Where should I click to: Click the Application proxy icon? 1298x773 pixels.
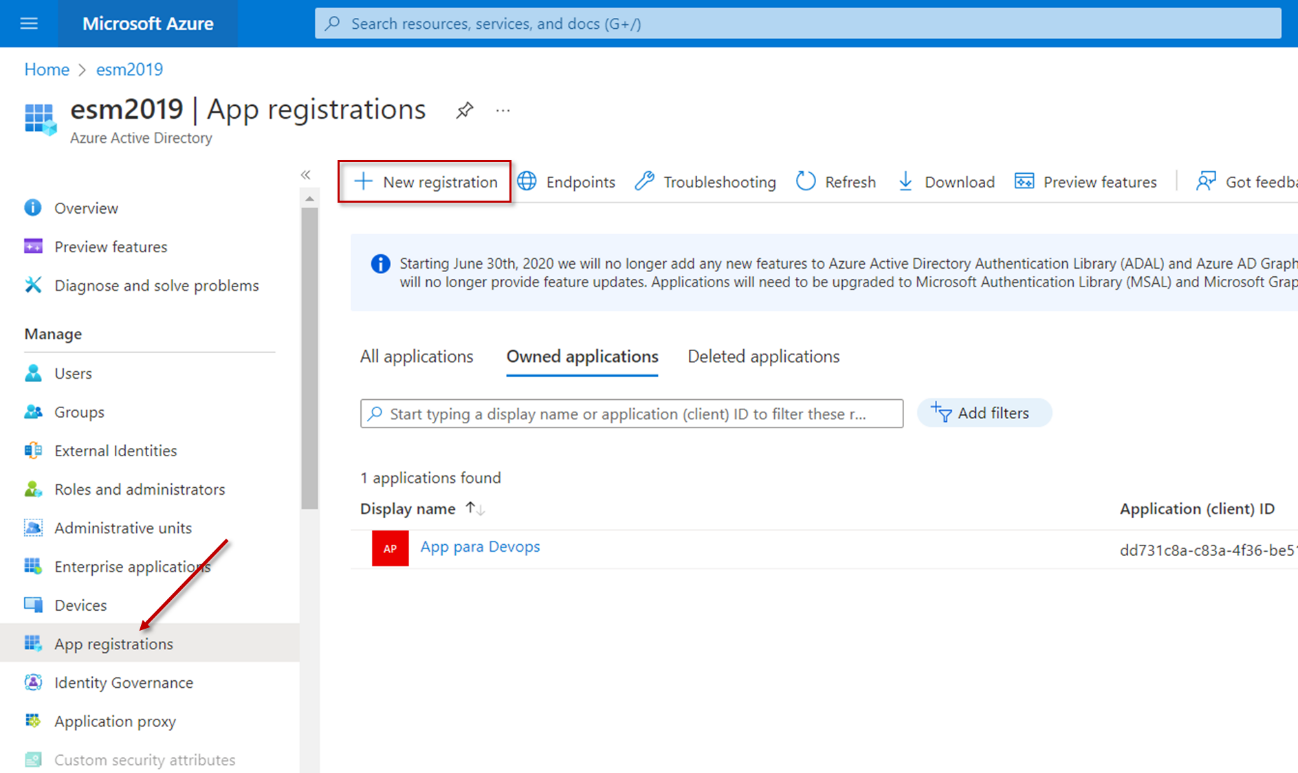click(33, 721)
